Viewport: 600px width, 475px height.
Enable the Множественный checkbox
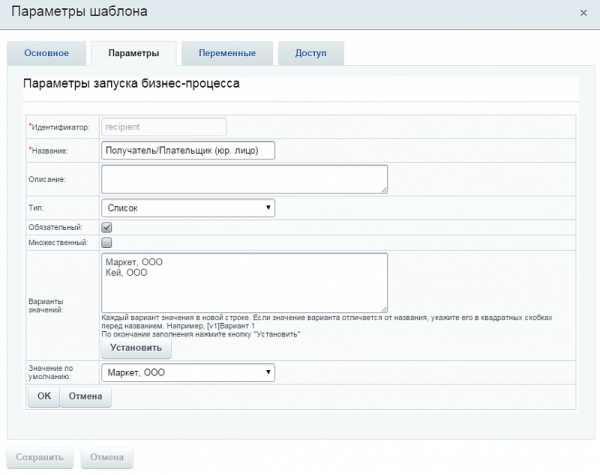[x=107, y=242]
